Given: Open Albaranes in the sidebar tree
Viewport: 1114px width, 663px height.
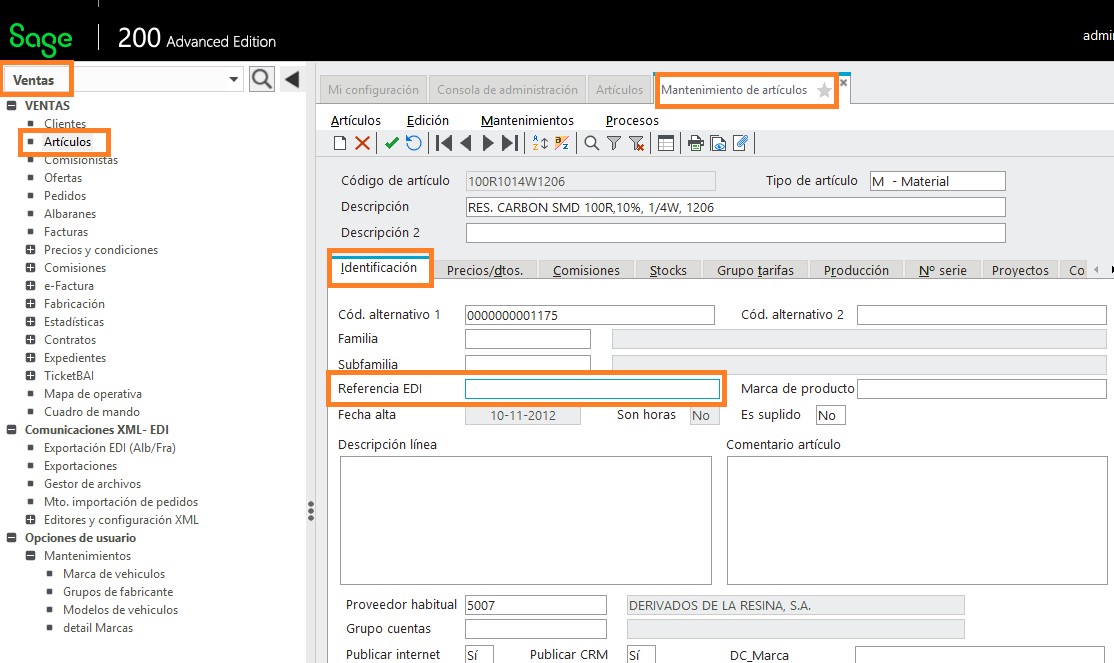Looking at the screenshot, I should point(70,214).
